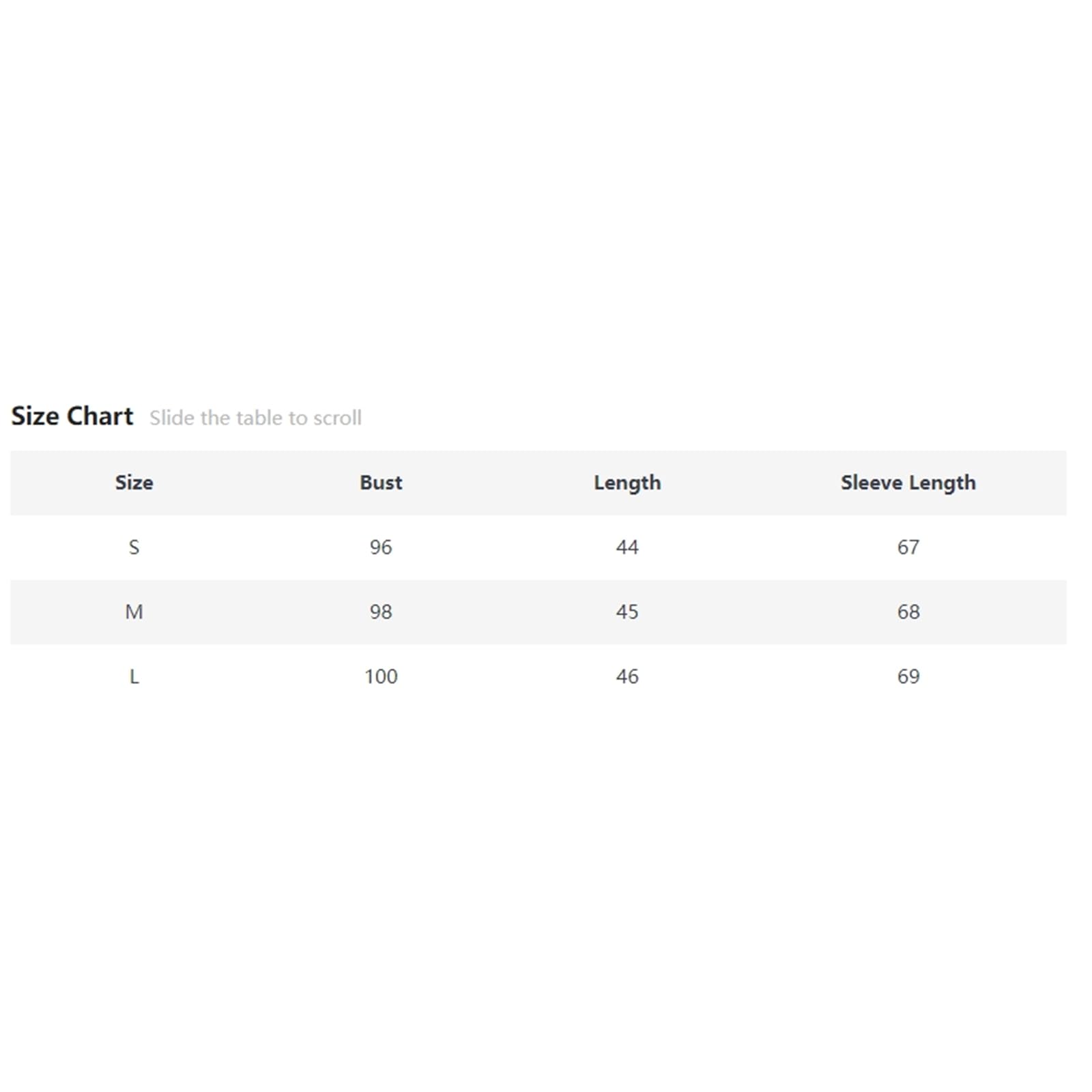The width and height of the screenshot is (1092, 1092).
Task: Click bust value 100 for size L
Action: tap(381, 676)
